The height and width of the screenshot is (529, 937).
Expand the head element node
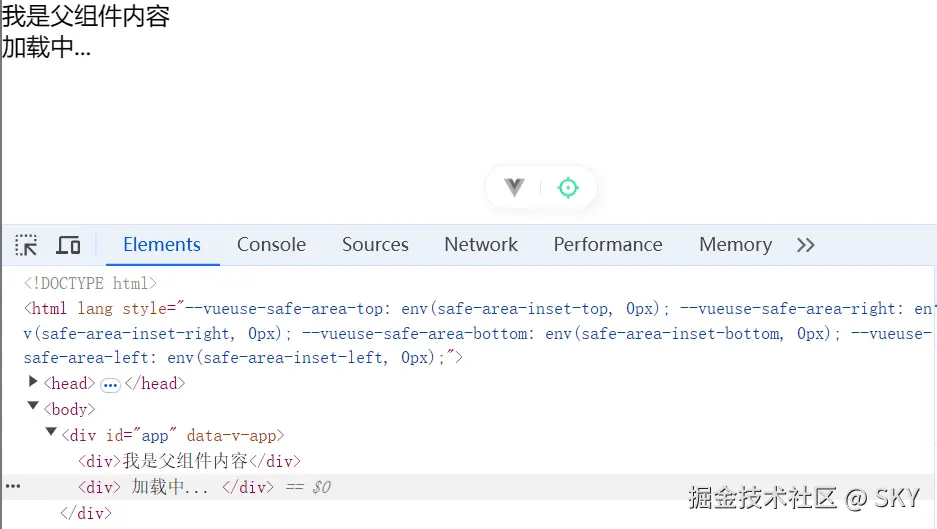[x=34, y=382]
